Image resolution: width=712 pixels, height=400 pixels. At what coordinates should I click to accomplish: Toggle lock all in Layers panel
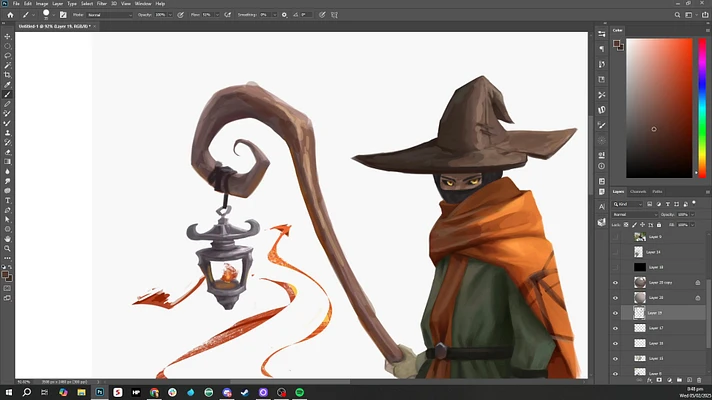point(659,225)
